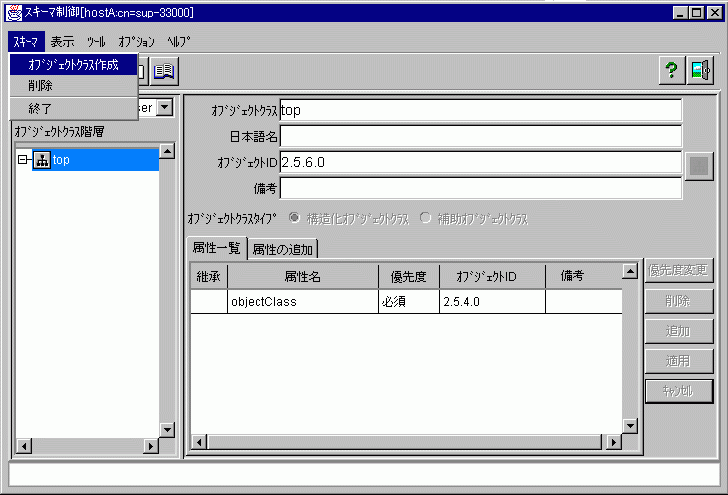The height and width of the screenshot is (495, 728).
Task: Minimize the スキーマ制御 window
Action: tap(680, 13)
